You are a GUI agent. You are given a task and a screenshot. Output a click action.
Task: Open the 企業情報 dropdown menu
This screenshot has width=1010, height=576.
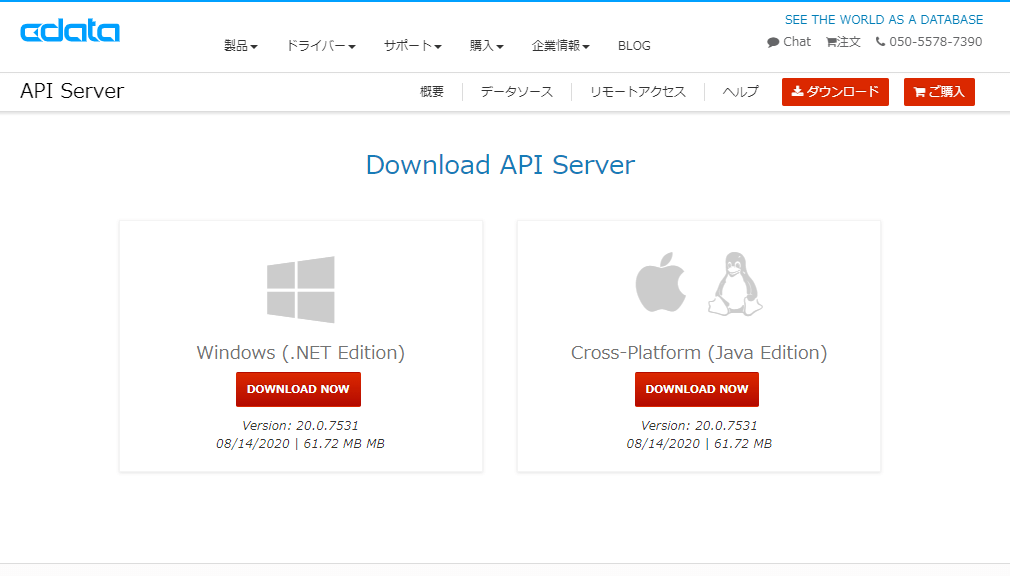tap(560, 46)
